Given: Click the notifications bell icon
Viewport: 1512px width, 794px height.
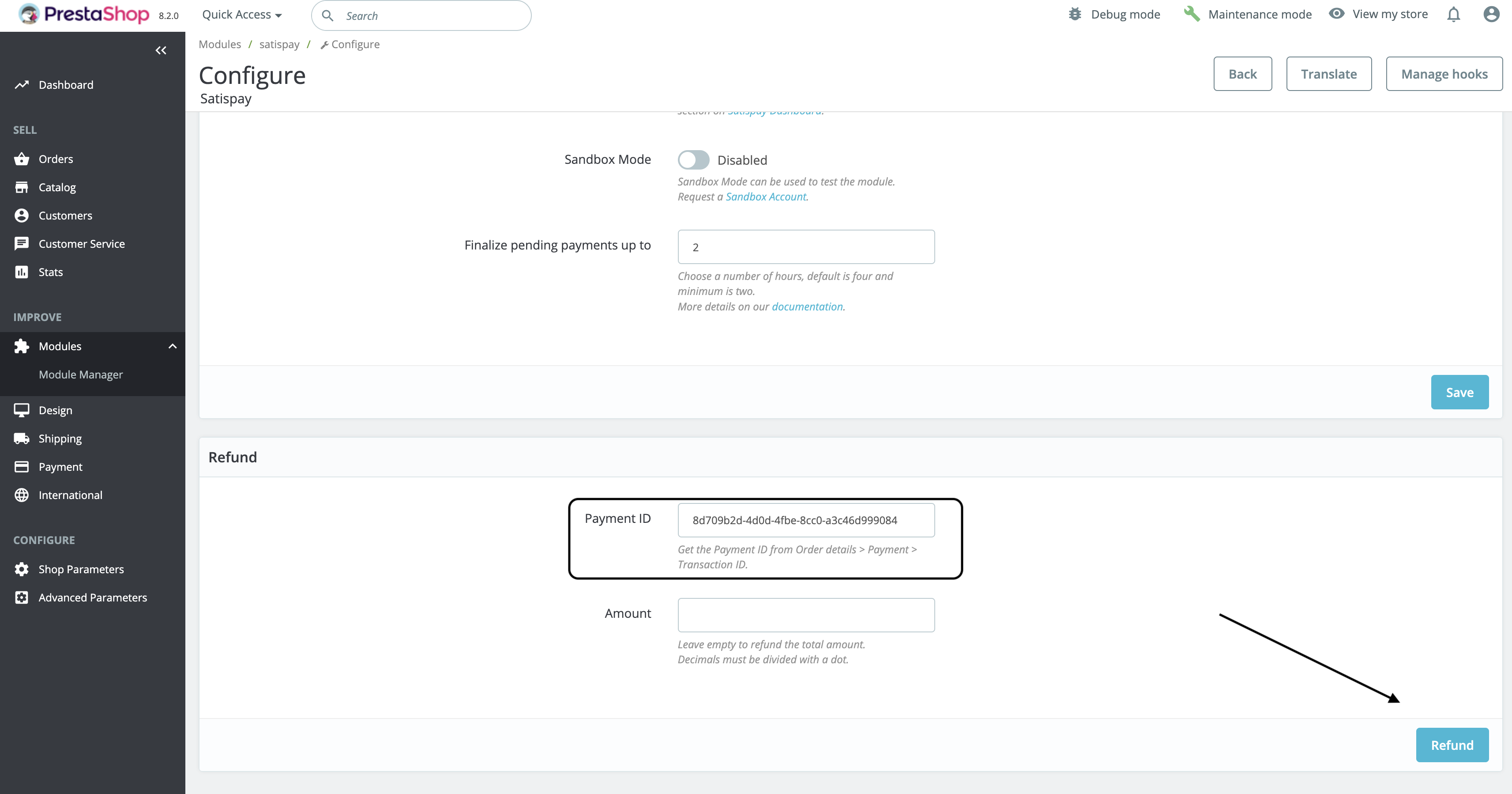Looking at the screenshot, I should tap(1453, 15).
